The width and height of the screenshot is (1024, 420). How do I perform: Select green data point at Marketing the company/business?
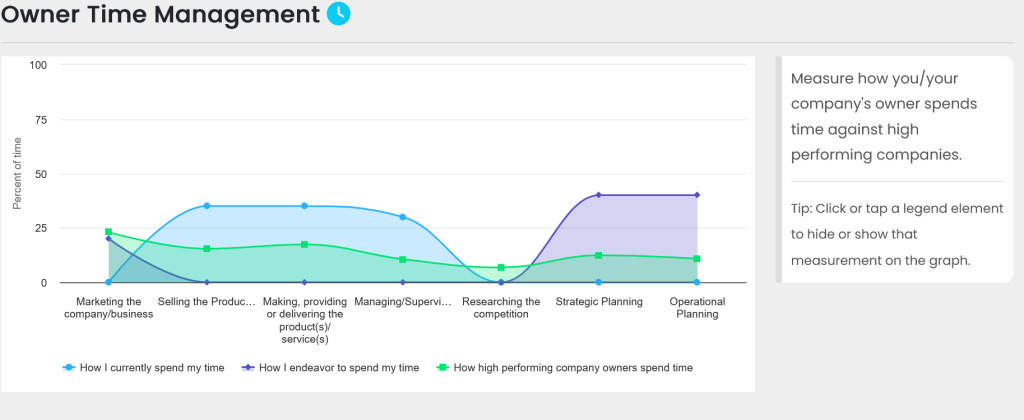[x=108, y=232]
